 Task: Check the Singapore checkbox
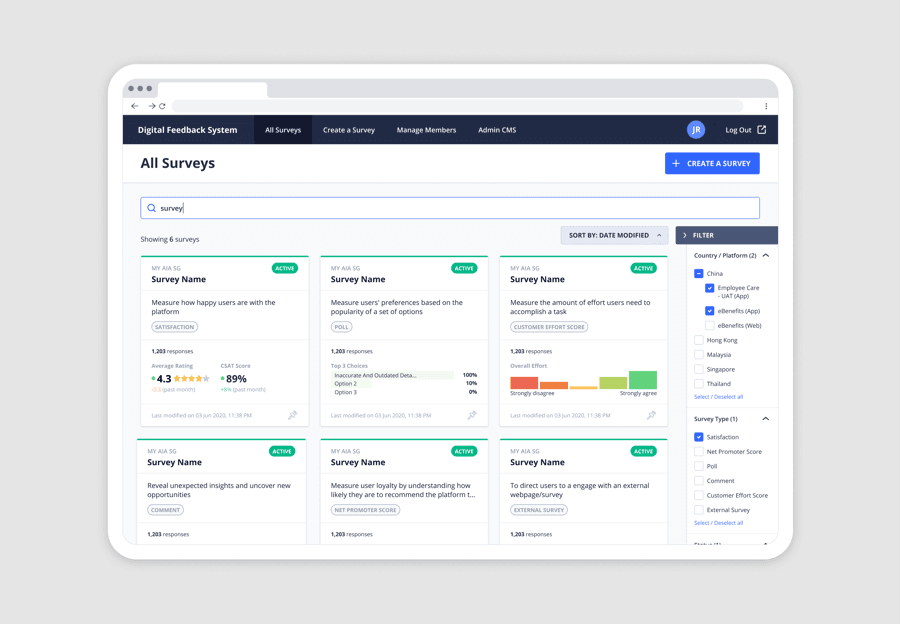tap(699, 369)
